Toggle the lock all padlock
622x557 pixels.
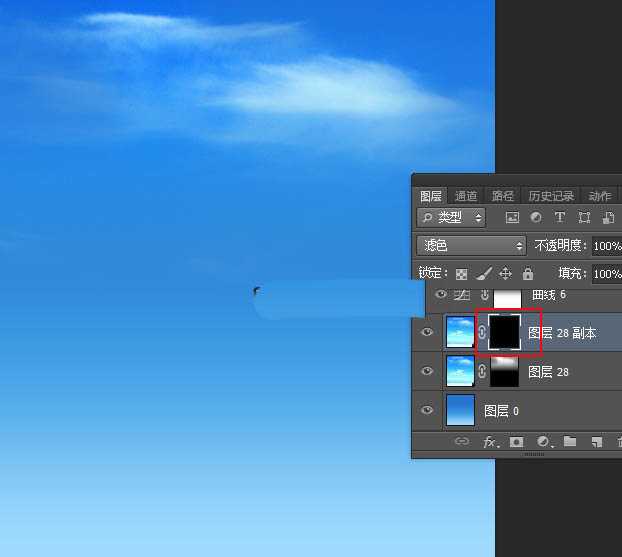(x=528, y=273)
